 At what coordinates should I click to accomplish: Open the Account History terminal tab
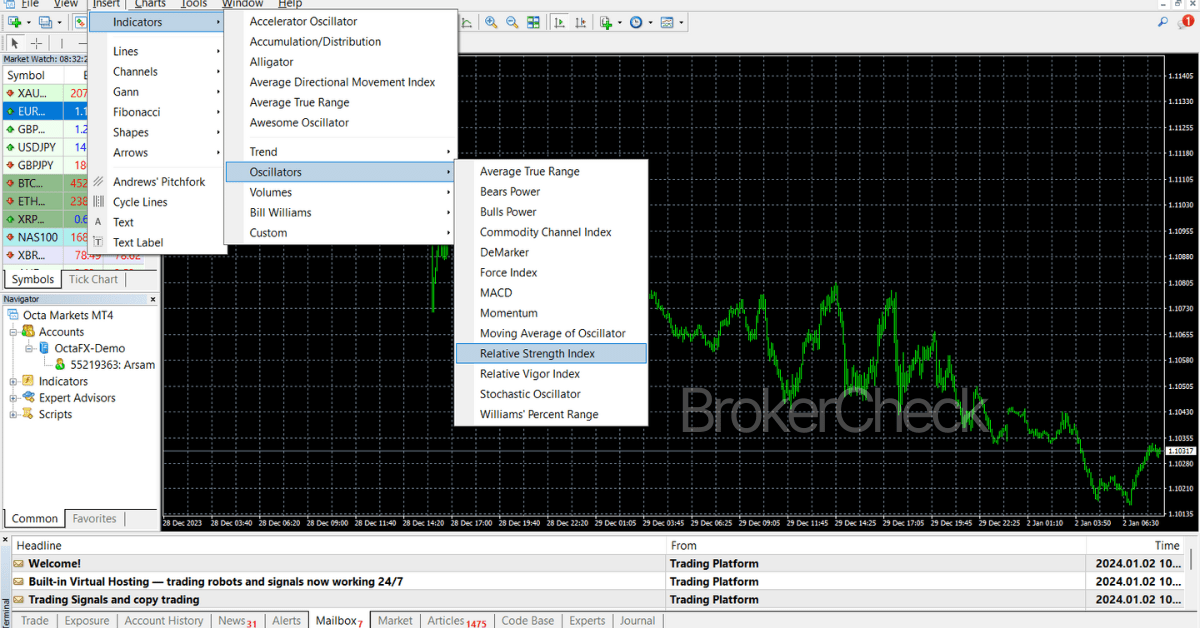[x=163, y=620]
